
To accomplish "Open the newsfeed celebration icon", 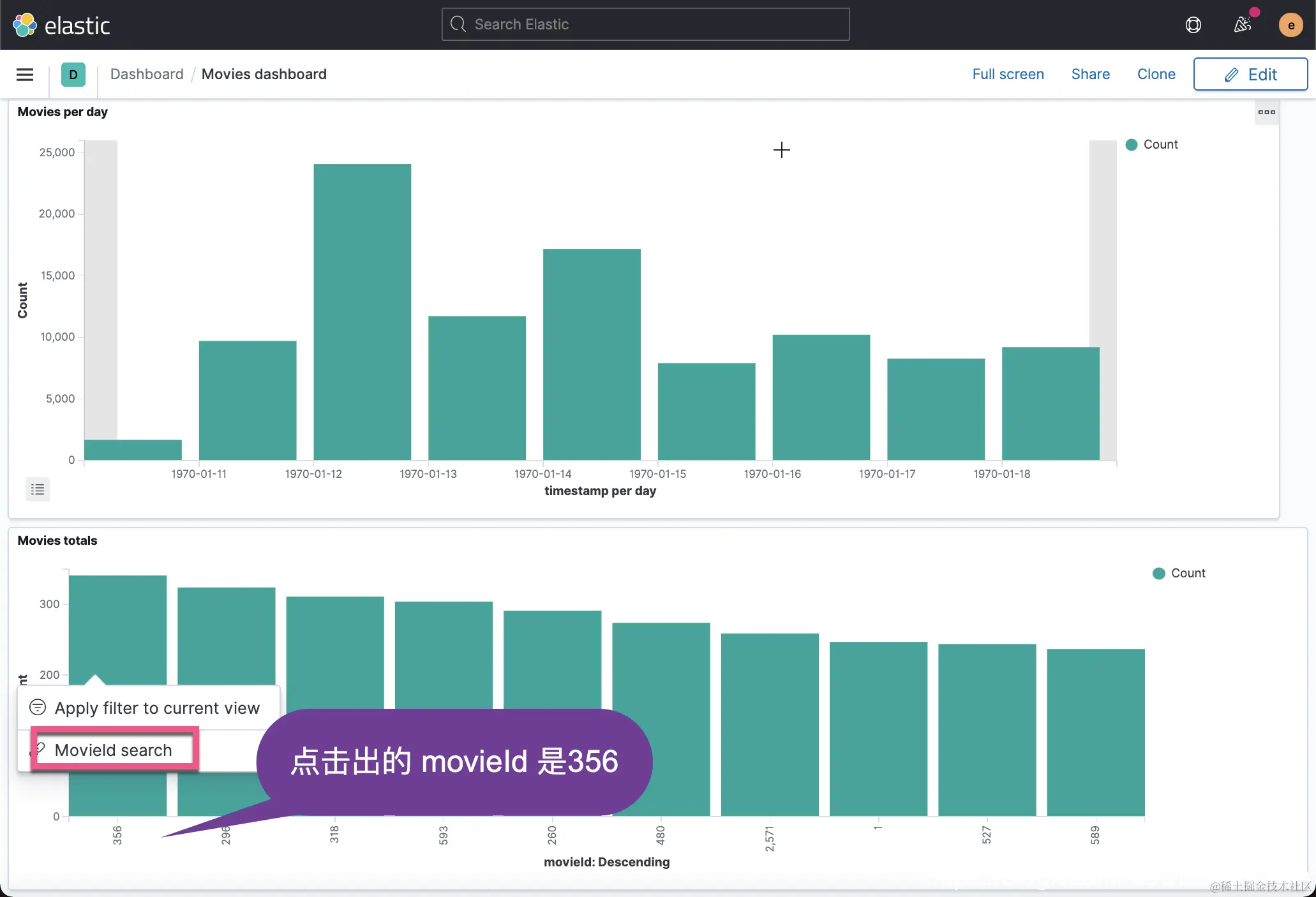I will [1242, 25].
